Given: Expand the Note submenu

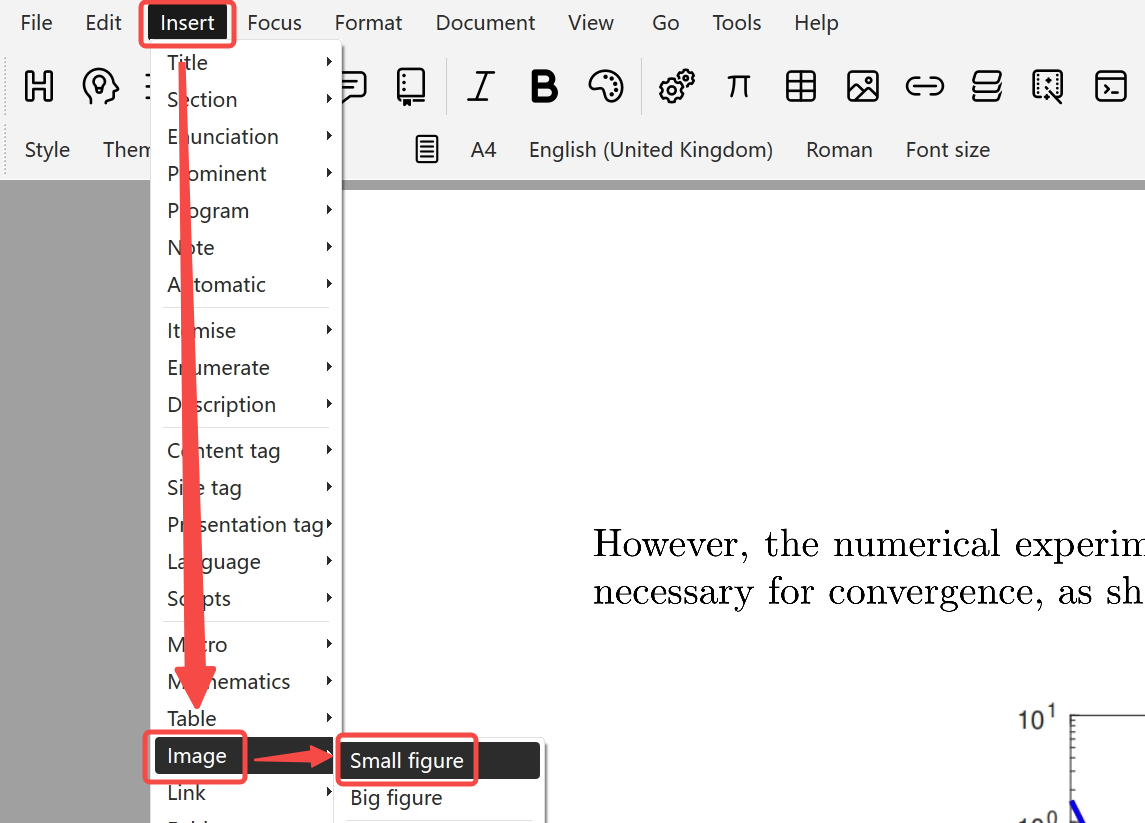Looking at the screenshot, I should click(x=247, y=248).
